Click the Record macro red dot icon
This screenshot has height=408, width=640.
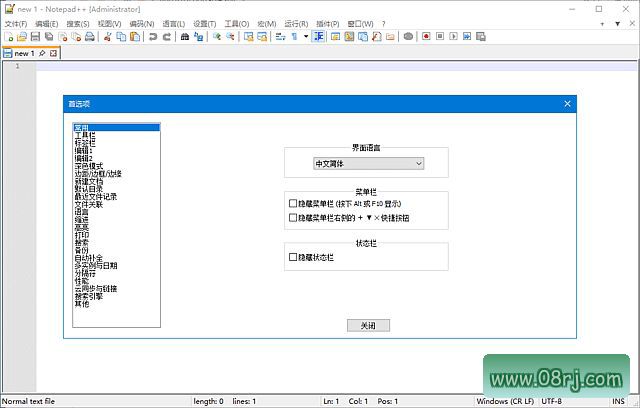[426, 36]
